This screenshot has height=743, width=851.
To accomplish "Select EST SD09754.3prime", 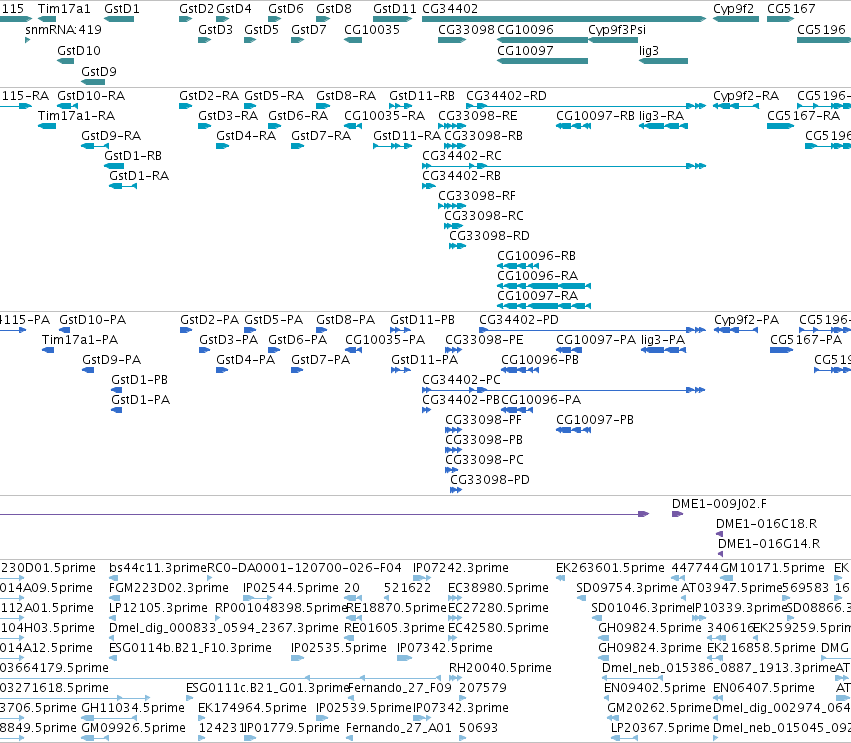I will click(626, 588).
